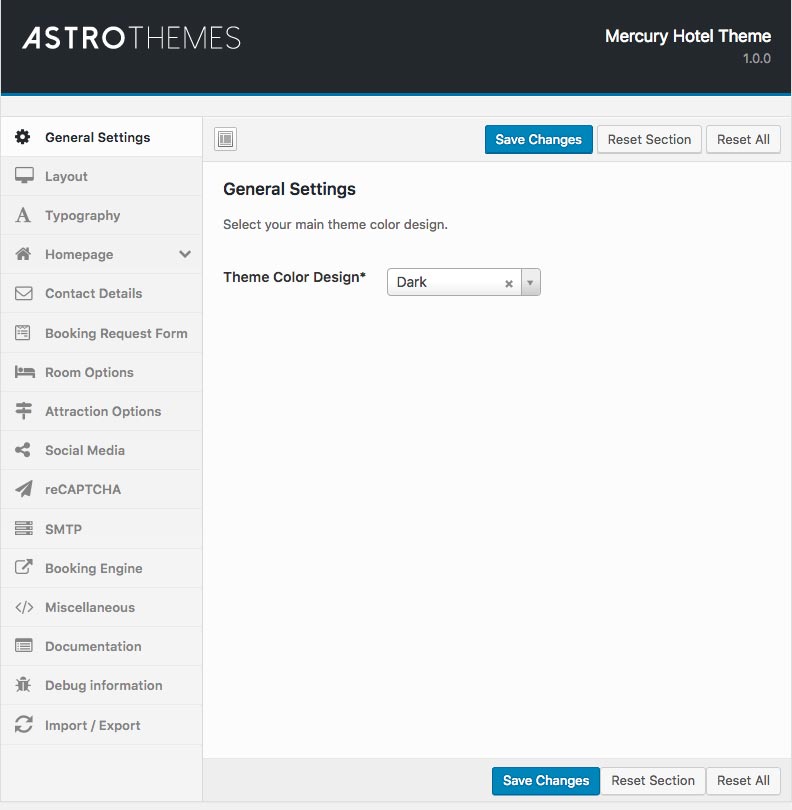792x810 pixels.
Task: Open the Documentation section
Action: (x=101, y=646)
